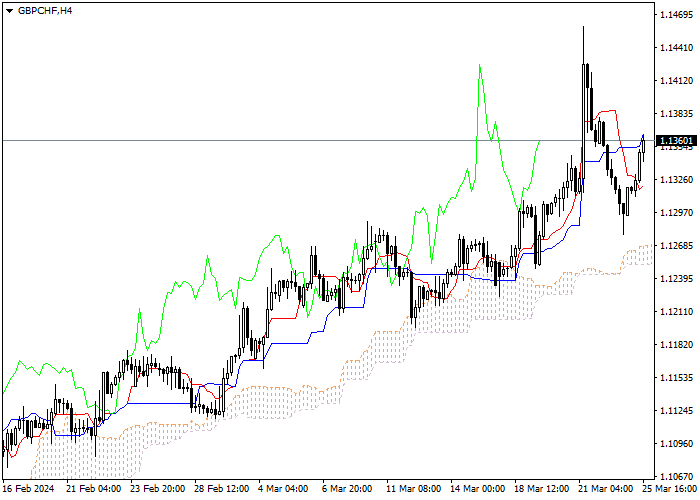The height and width of the screenshot is (500, 700).
Task: Click the current price label 1.13601
Action: [x=677, y=141]
